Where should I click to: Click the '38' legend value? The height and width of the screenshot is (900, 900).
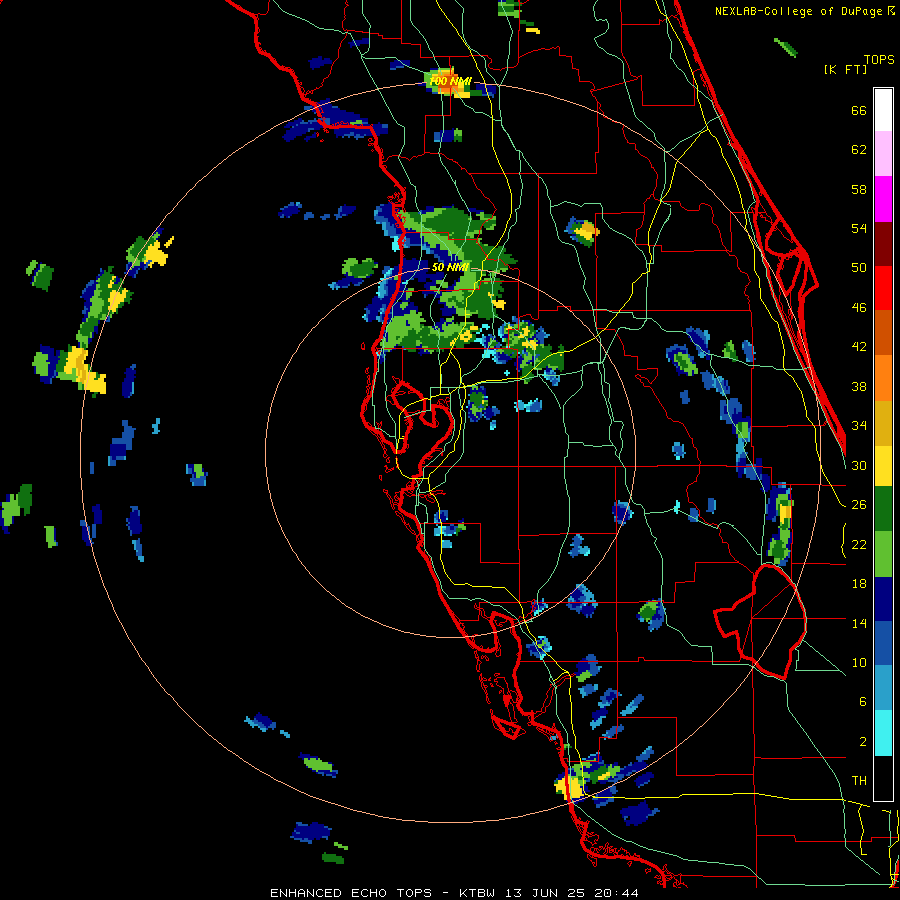pyautogui.click(x=859, y=386)
